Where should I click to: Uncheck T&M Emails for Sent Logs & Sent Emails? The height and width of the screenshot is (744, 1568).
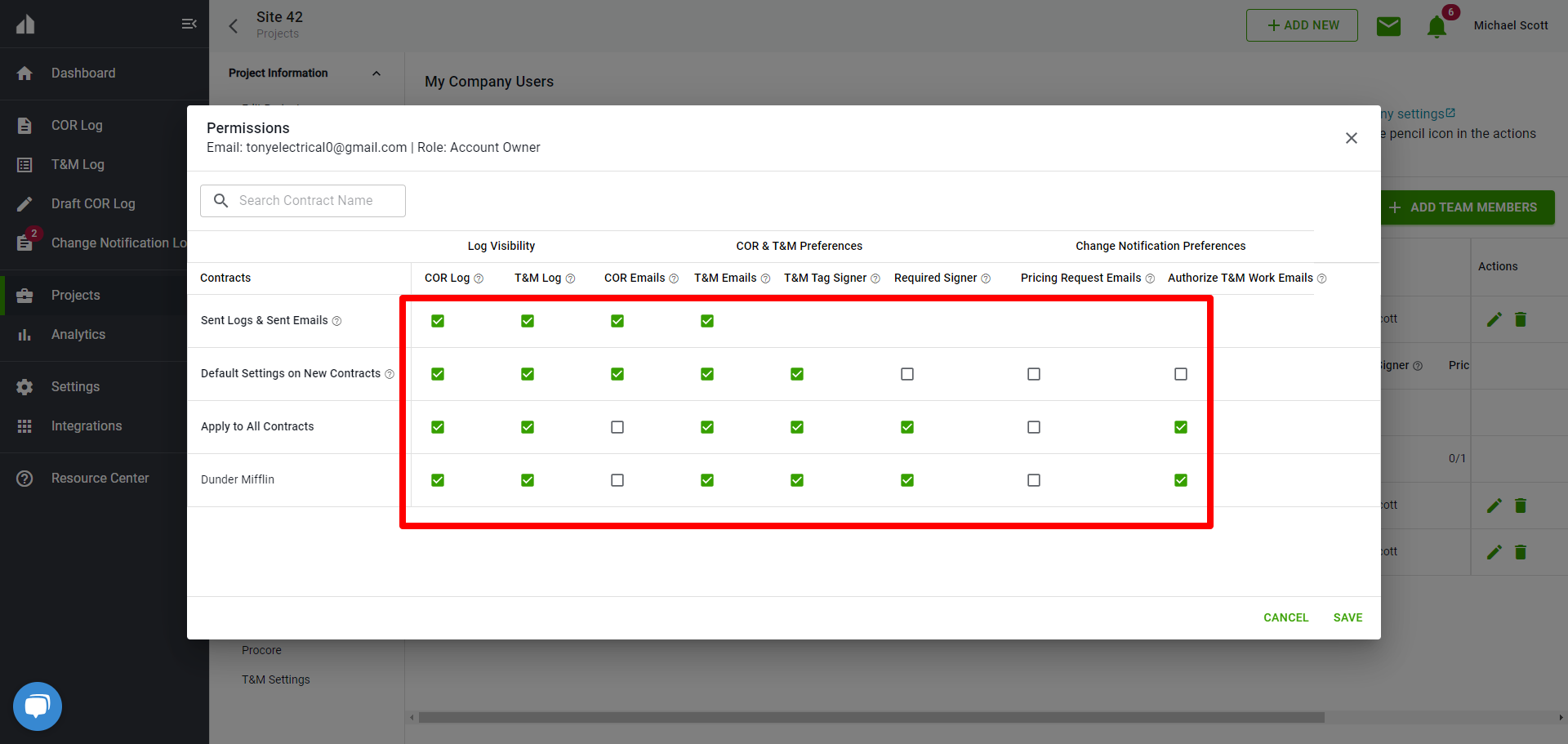coord(707,321)
